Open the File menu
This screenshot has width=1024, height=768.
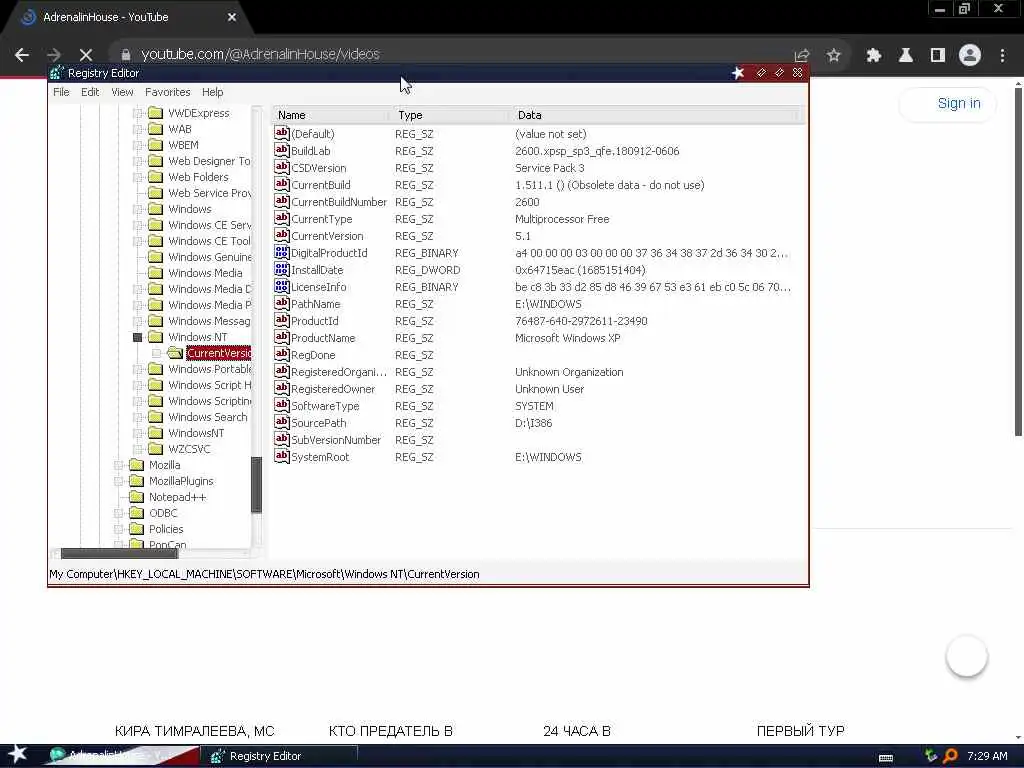[61, 92]
